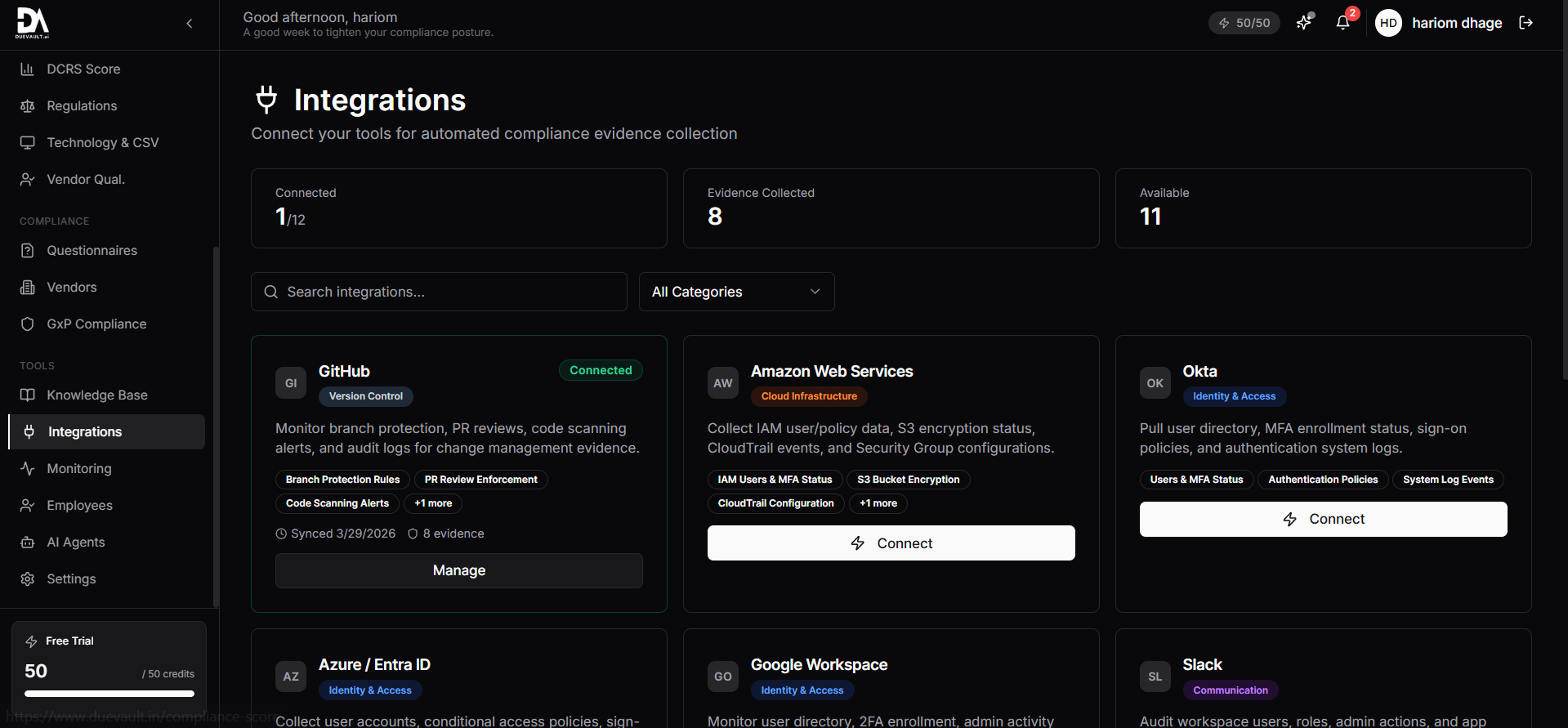Click the Free Trial credits progress bar
This screenshot has height=728, width=1568.
109,694
